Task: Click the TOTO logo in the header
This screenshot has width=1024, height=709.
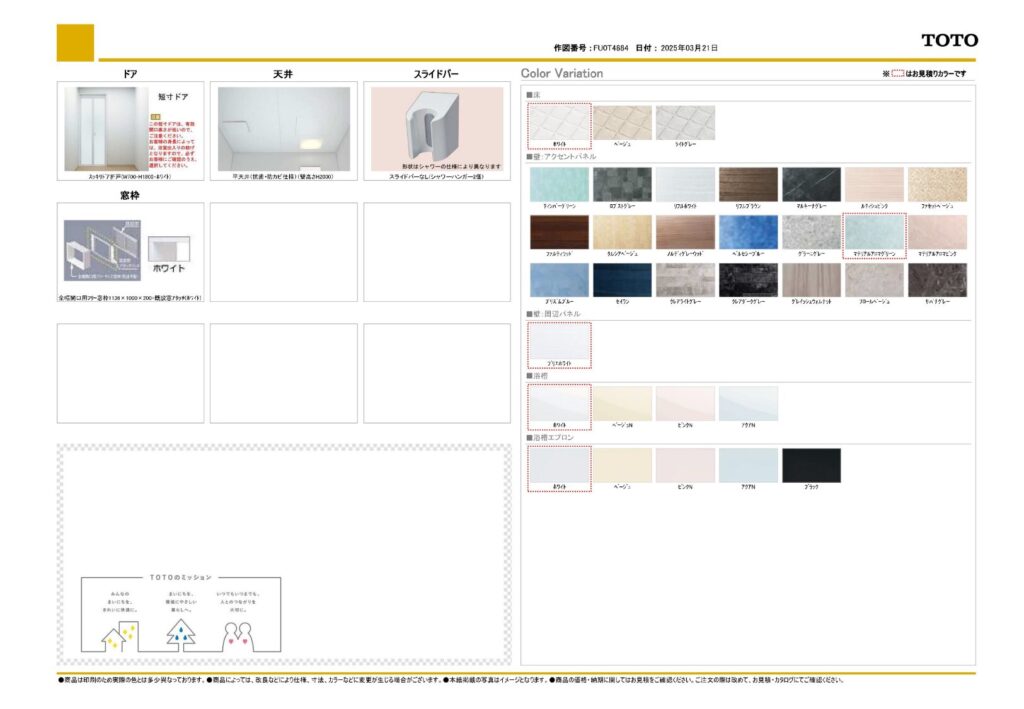Action: pos(949,40)
